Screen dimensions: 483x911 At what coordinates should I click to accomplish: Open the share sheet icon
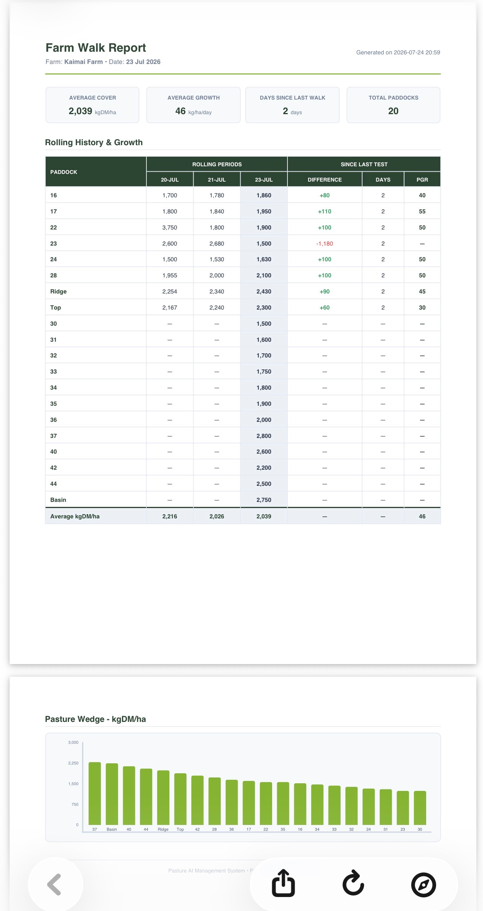point(284,884)
